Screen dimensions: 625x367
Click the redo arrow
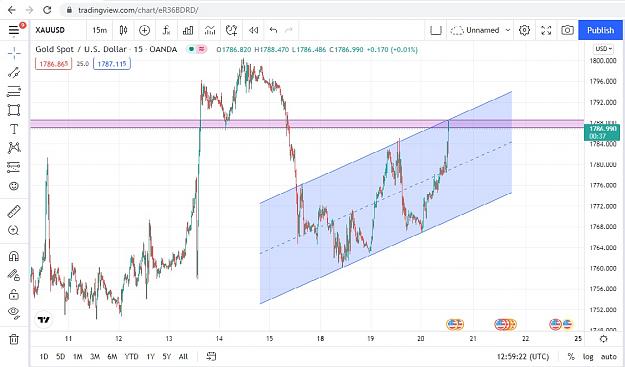tap(289, 30)
